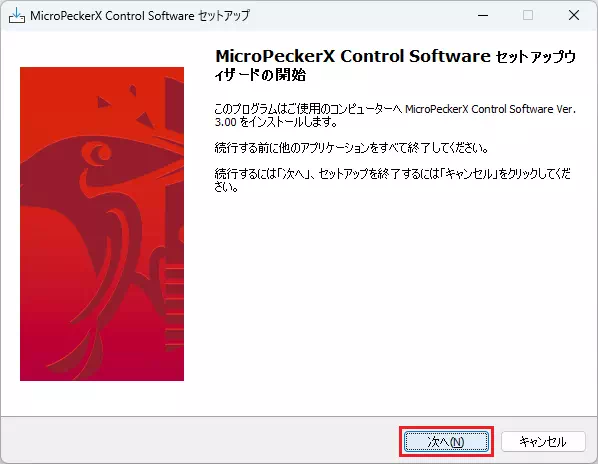Click the window title 'MicroPeckerX Control Software セットアップ'
The height and width of the screenshot is (464, 598).
[x=140, y=16]
